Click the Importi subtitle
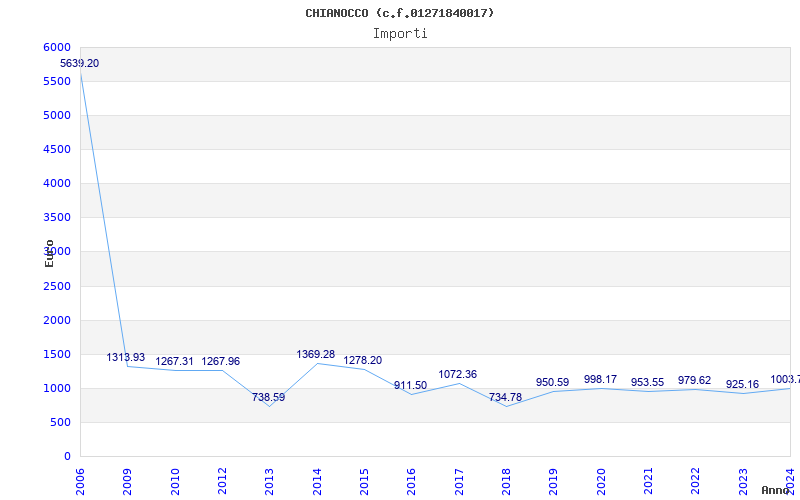This screenshot has height=500, width=800. pos(400,34)
